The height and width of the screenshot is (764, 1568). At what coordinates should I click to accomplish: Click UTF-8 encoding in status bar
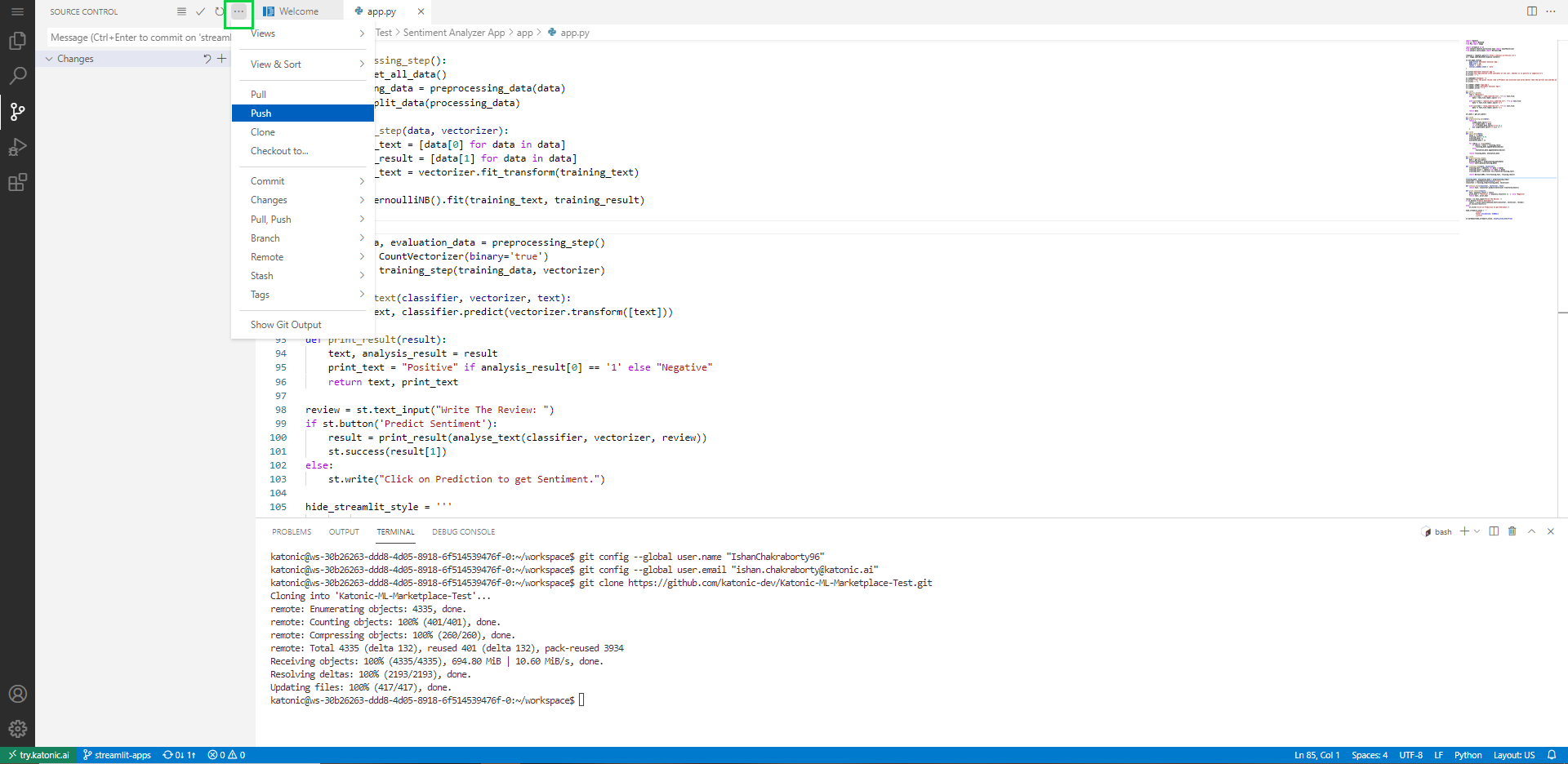[1411, 755]
